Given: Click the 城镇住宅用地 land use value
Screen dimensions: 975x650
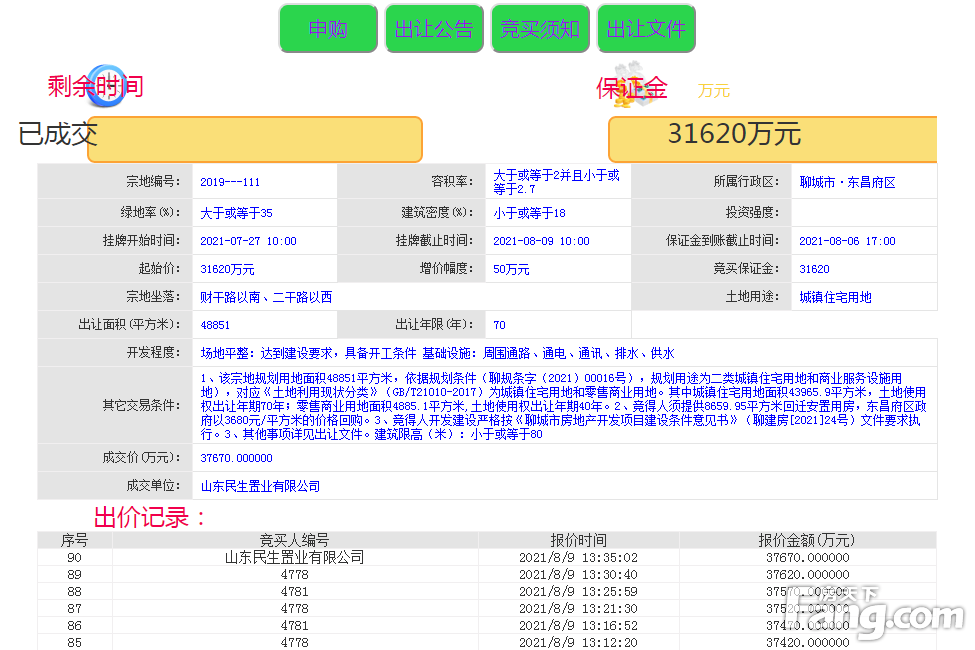Looking at the screenshot, I should [835, 297].
